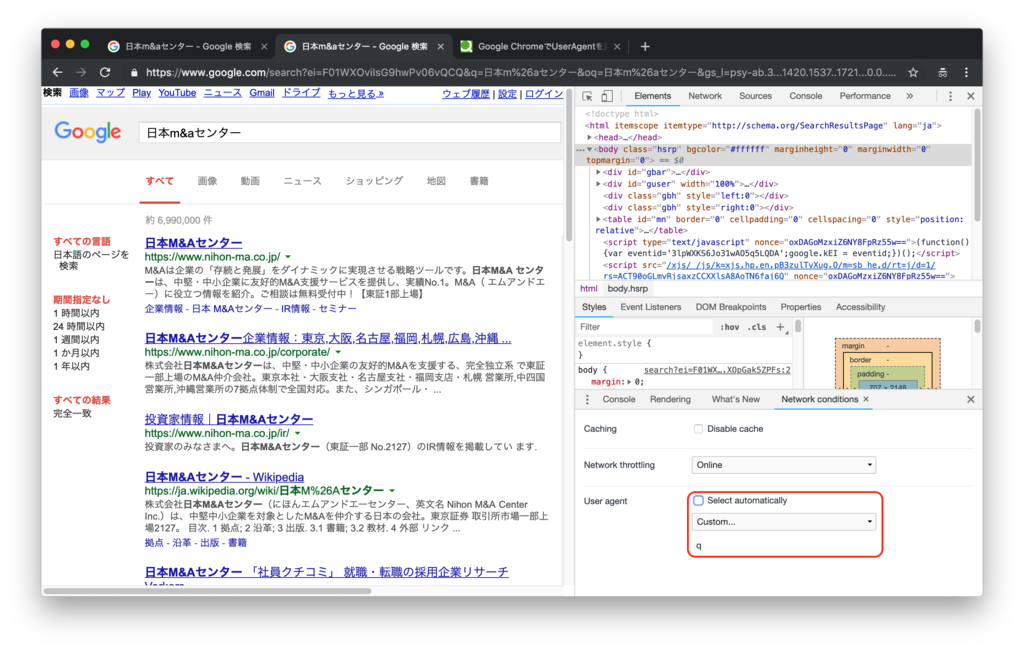Click the Google search input field
Image resolution: width=1024 pixels, height=651 pixels.
349,133
